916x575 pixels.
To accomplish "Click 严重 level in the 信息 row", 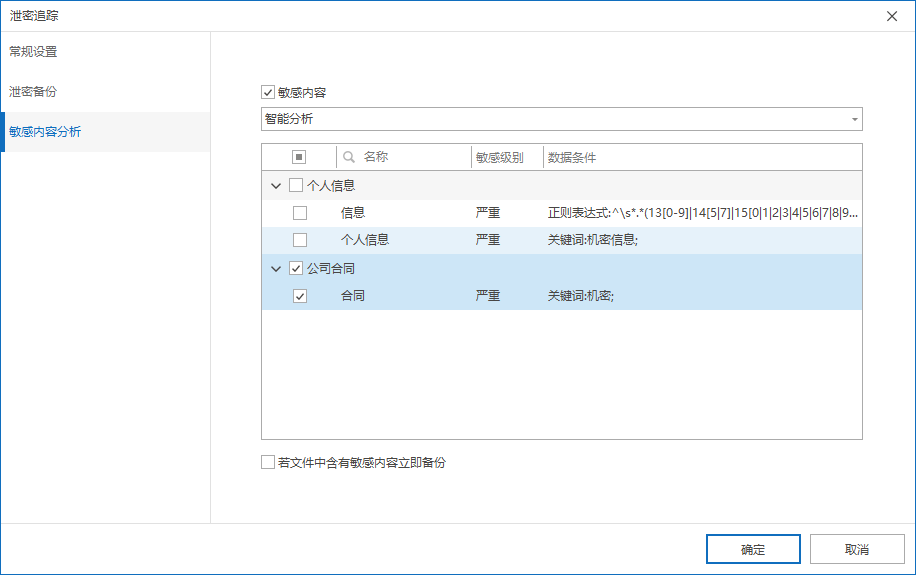I will [488, 213].
